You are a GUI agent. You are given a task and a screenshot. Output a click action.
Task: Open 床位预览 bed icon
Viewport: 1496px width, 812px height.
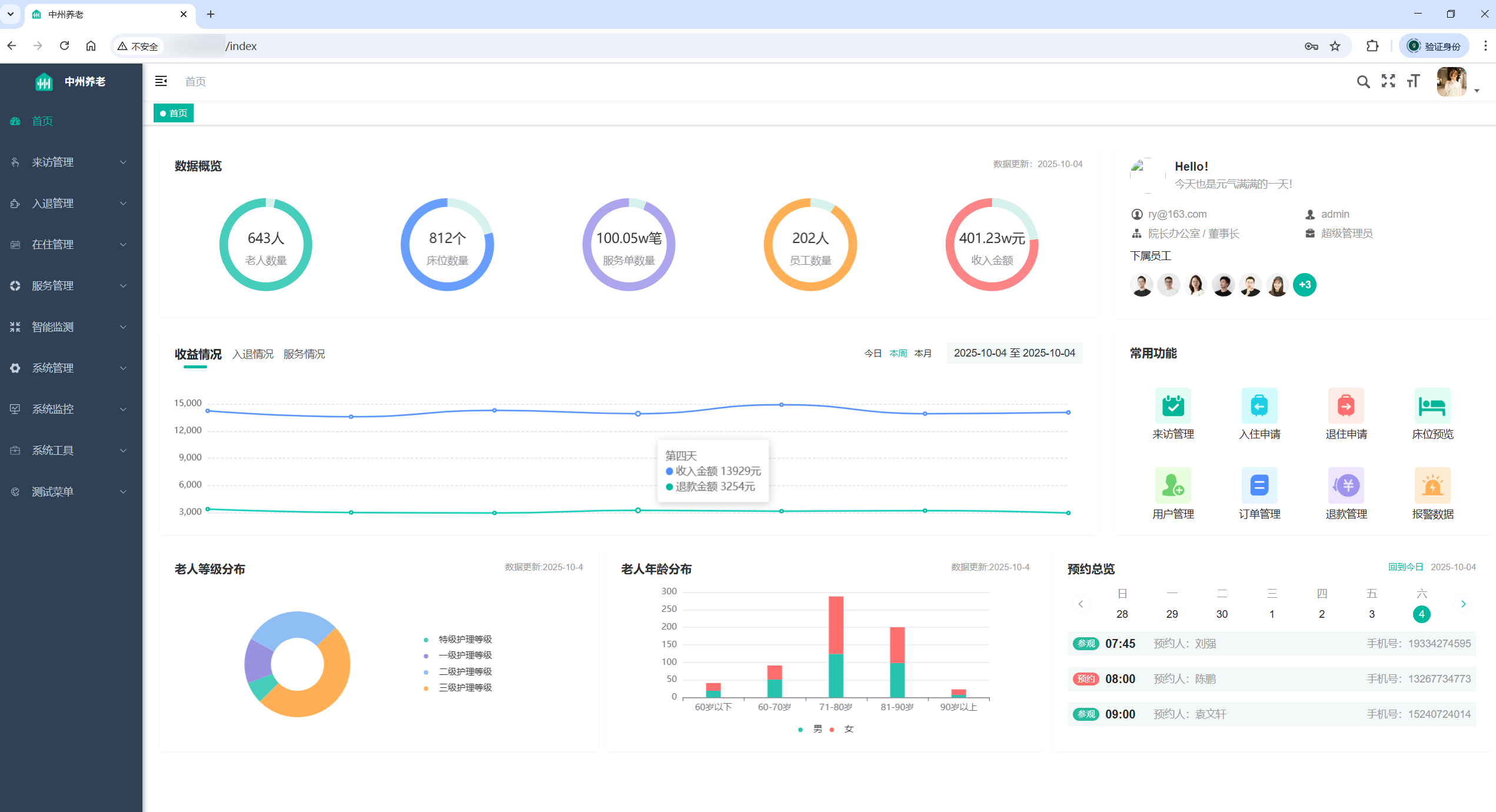(x=1432, y=405)
